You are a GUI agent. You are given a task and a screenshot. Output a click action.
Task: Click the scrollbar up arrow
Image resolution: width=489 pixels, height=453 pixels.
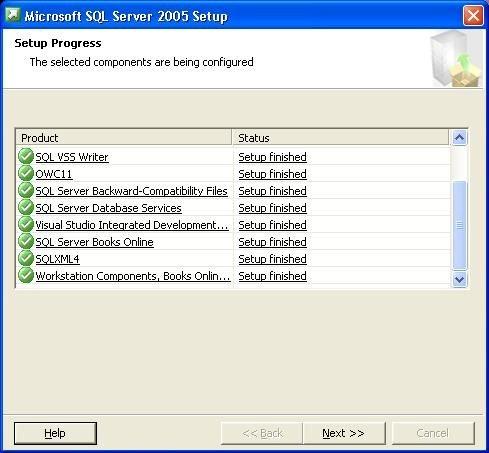pos(459,138)
